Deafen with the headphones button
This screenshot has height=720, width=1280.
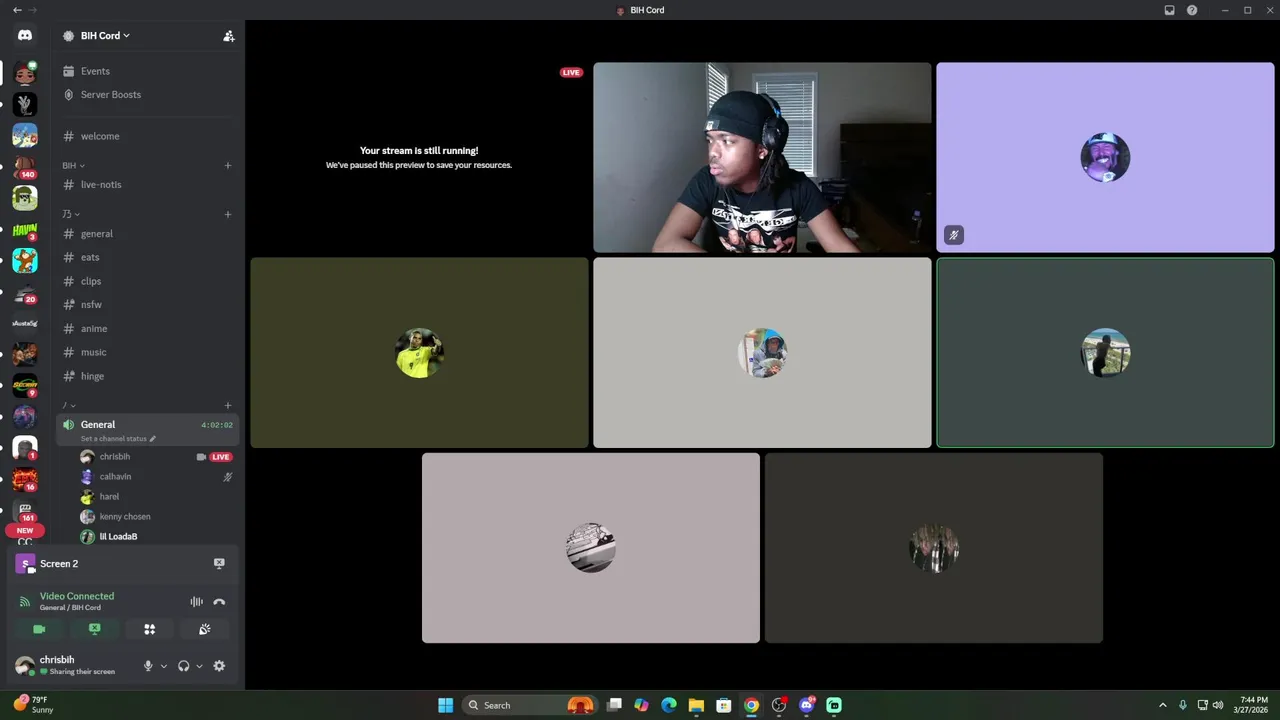[x=183, y=666]
